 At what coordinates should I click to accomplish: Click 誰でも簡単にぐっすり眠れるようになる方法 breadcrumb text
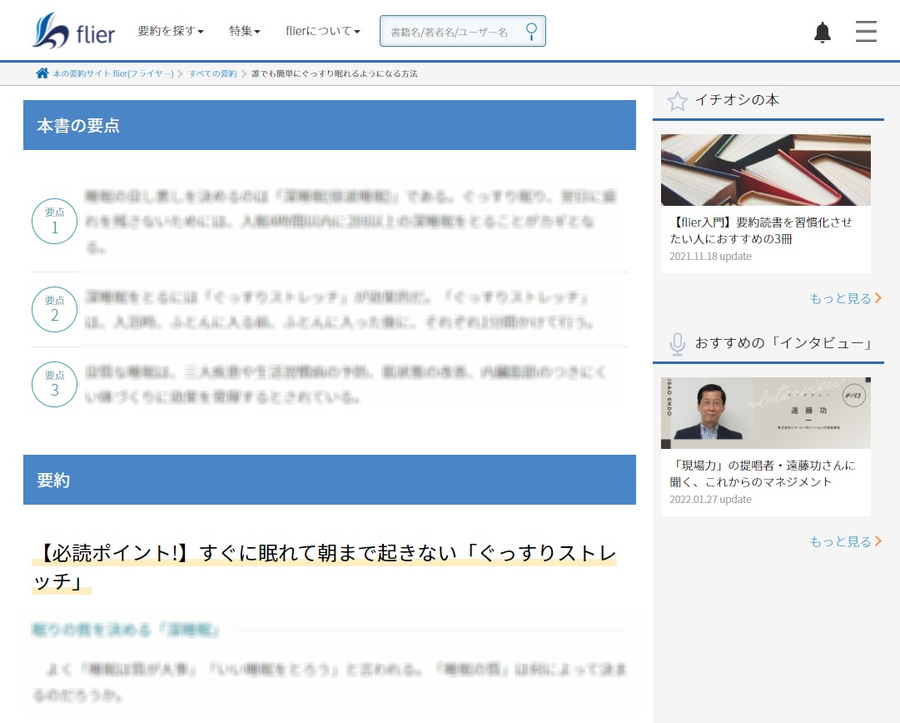(x=335, y=73)
